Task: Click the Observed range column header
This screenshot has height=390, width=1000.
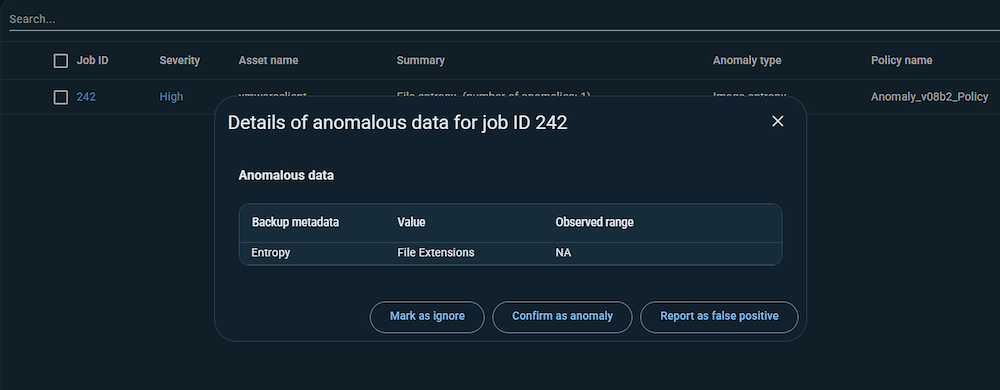Action: (x=594, y=222)
